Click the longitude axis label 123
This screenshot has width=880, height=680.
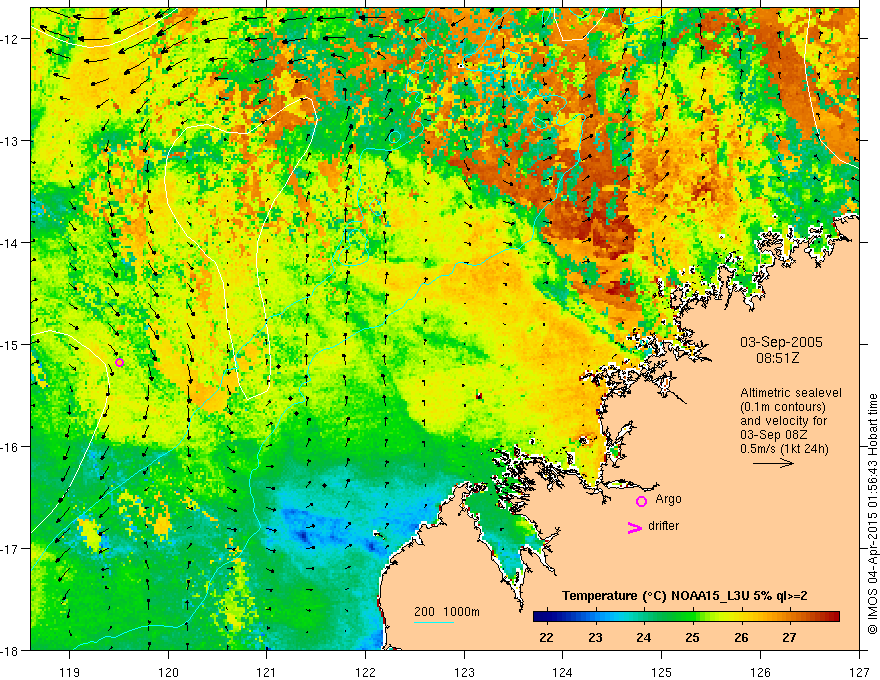tap(464, 672)
